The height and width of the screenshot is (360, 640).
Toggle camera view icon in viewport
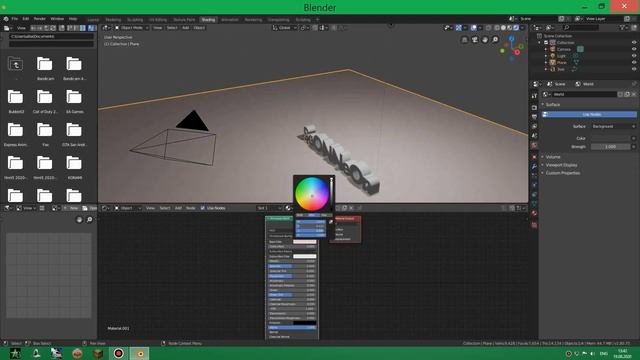(x=475, y=40)
